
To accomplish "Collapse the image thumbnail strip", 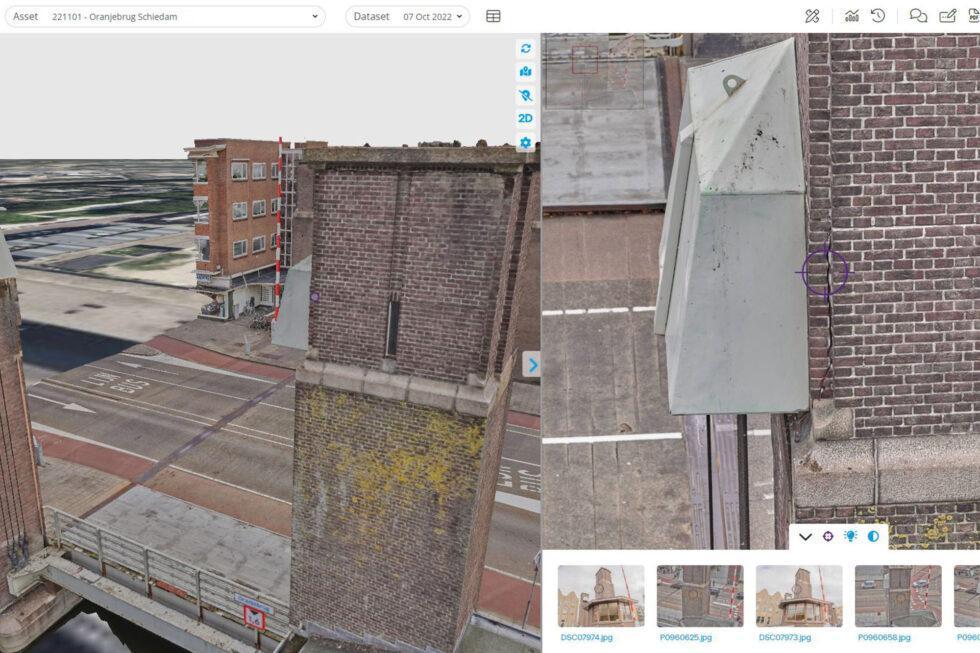I will coord(805,537).
